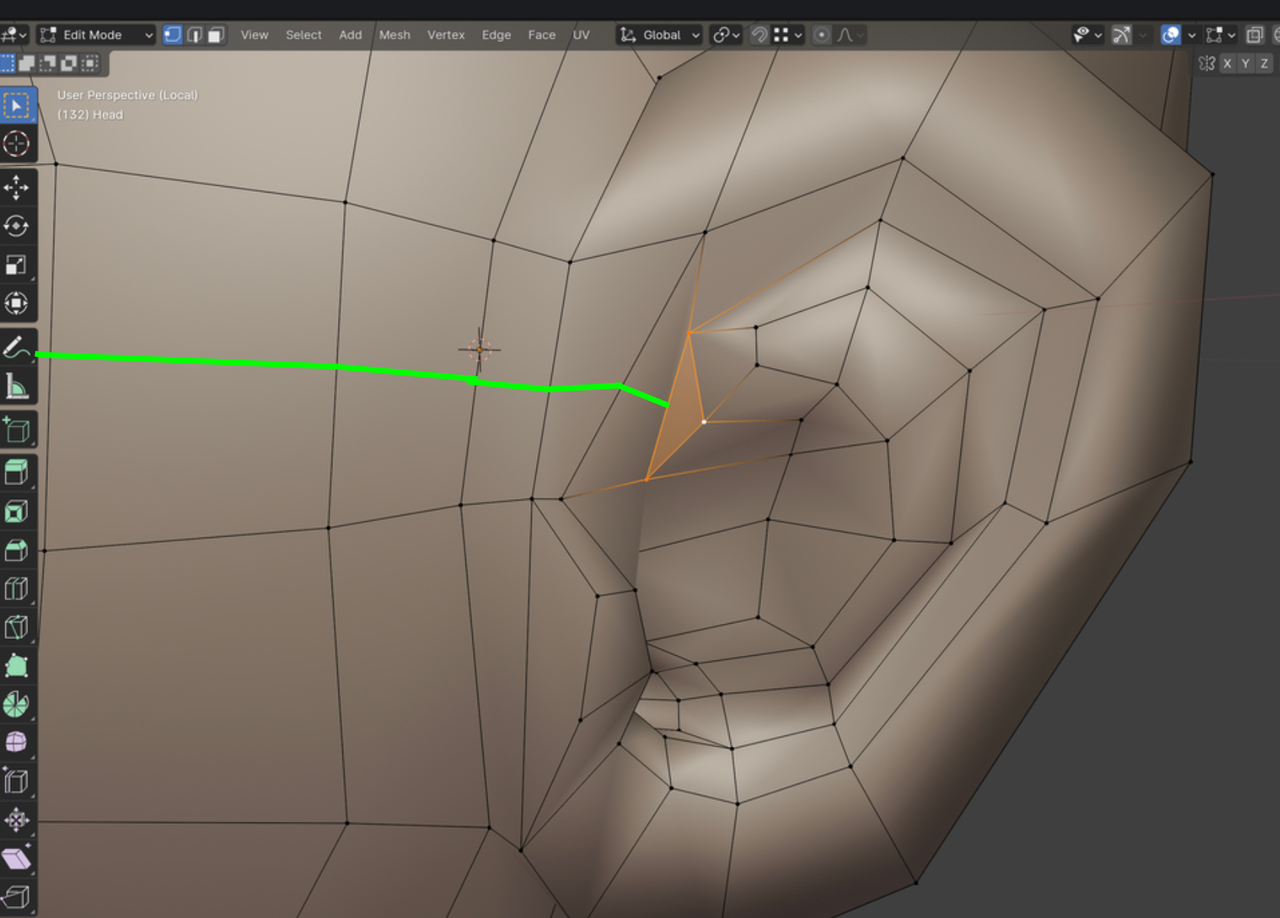Activate the Annotate pencil tool
The image size is (1280, 918).
point(16,348)
